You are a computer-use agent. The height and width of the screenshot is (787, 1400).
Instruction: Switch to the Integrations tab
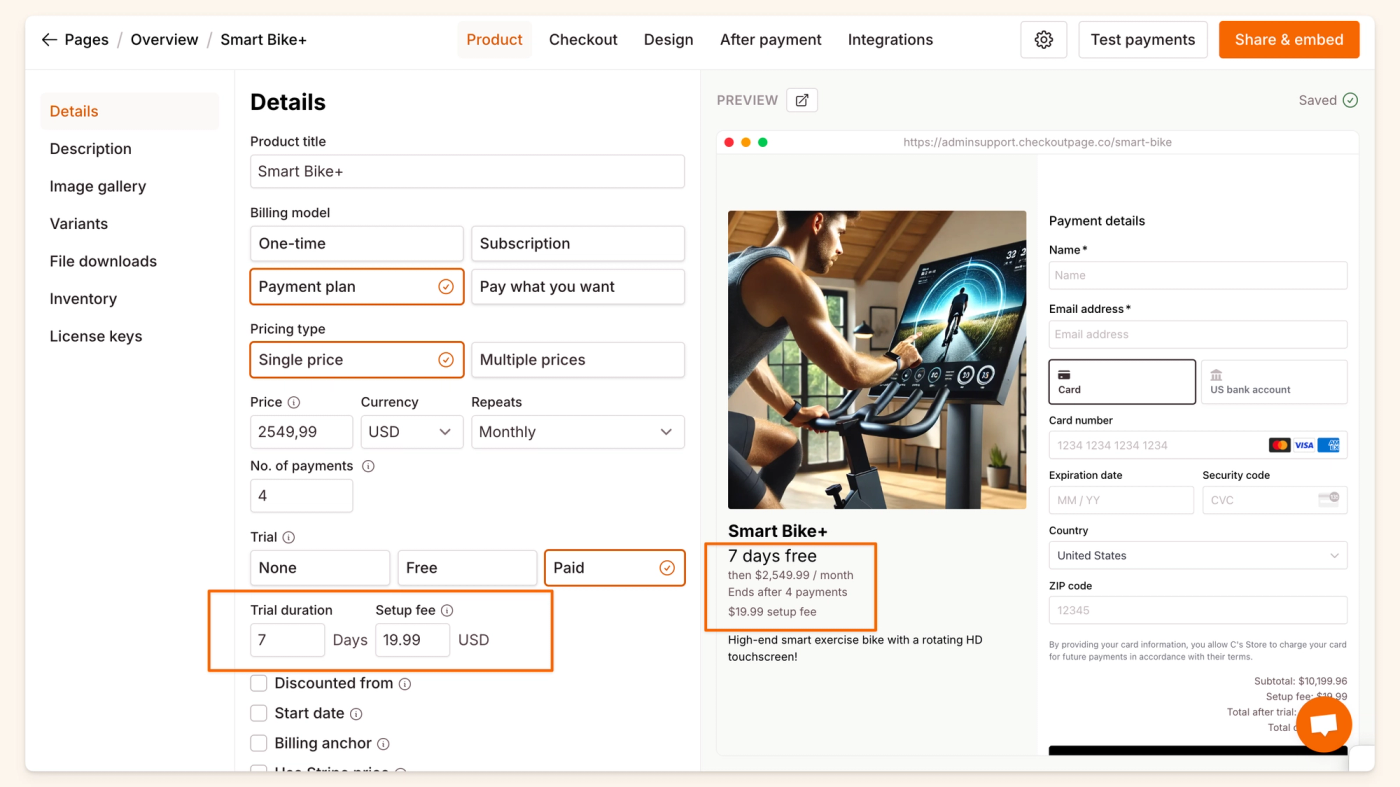(891, 40)
